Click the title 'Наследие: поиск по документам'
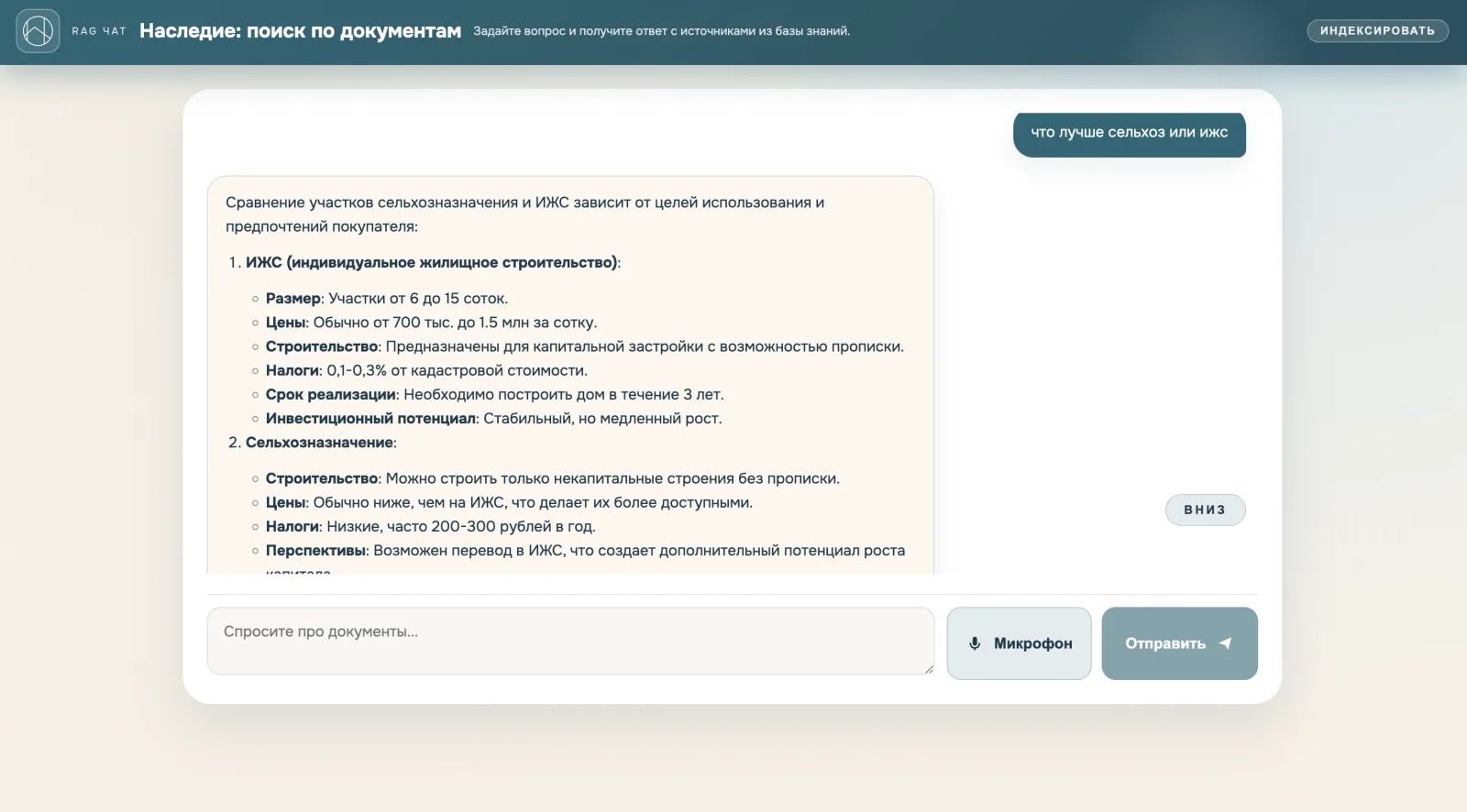1467x812 pixels. tap(300, 31)
